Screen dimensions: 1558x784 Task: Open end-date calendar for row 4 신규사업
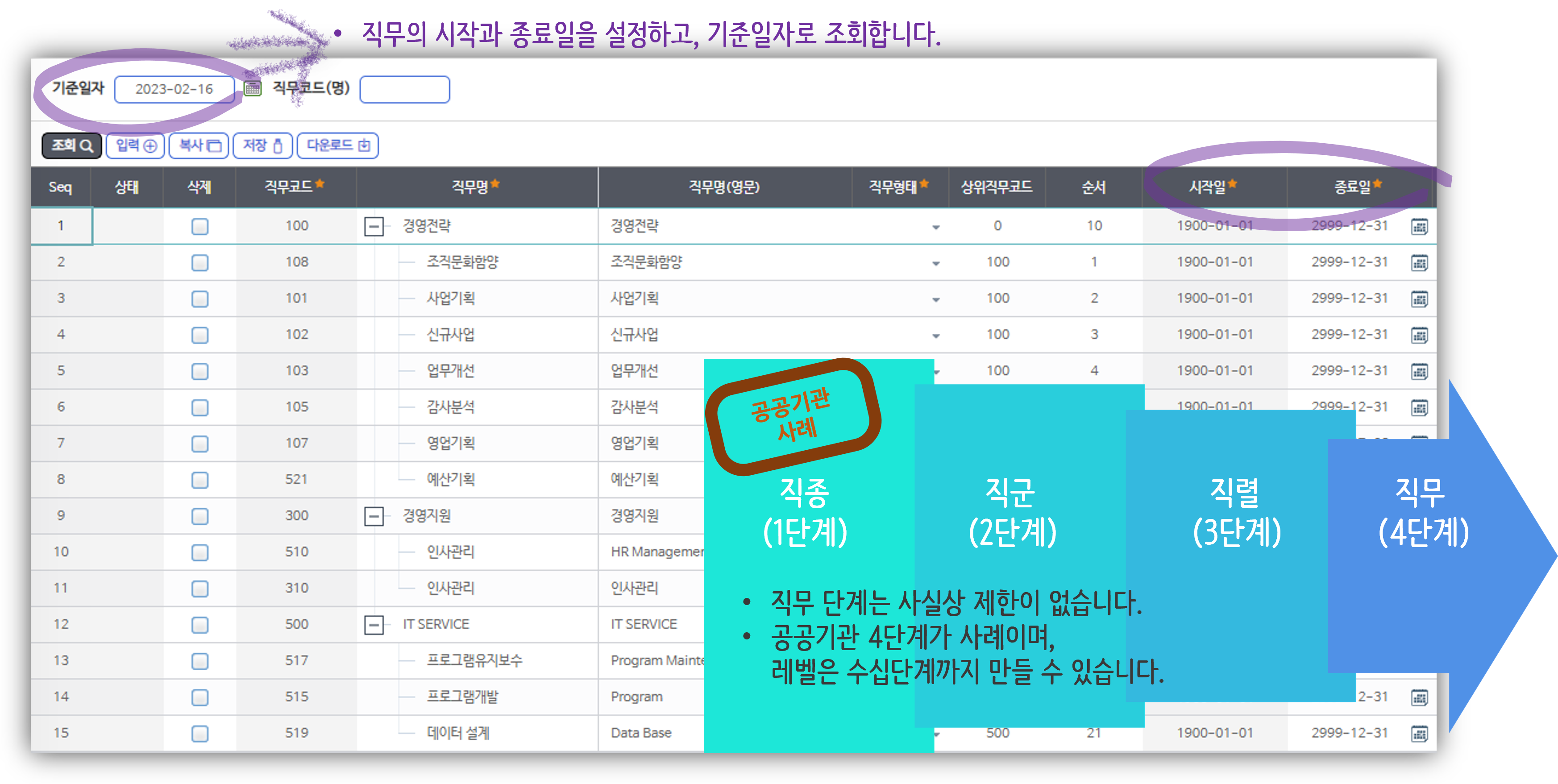pyautogui.click(x=1419, y=335)
